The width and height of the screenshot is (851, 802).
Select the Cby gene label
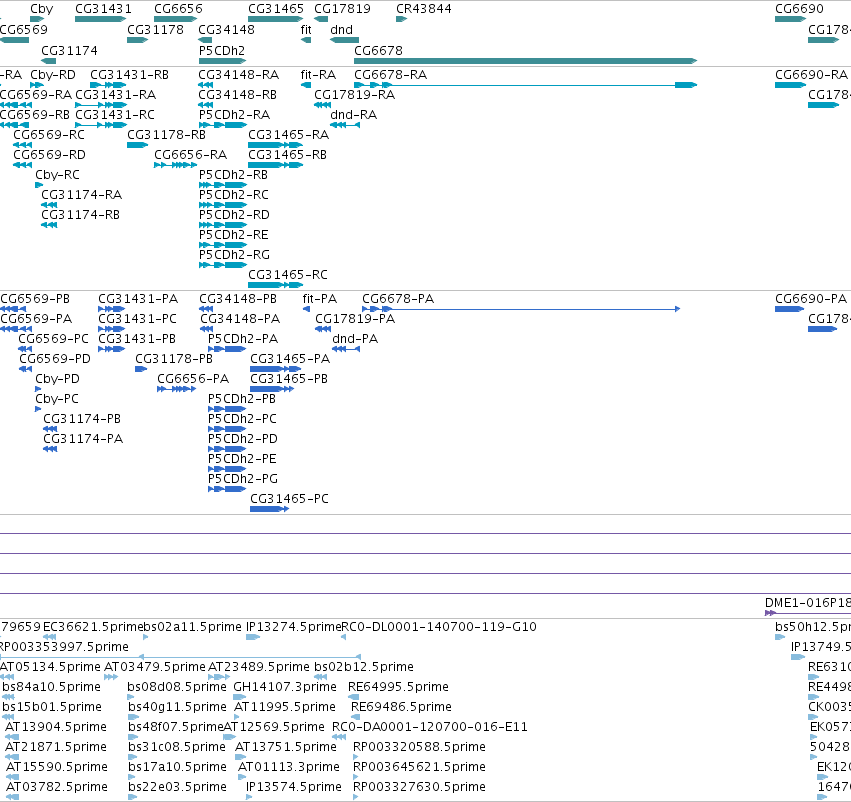(42, 9)
